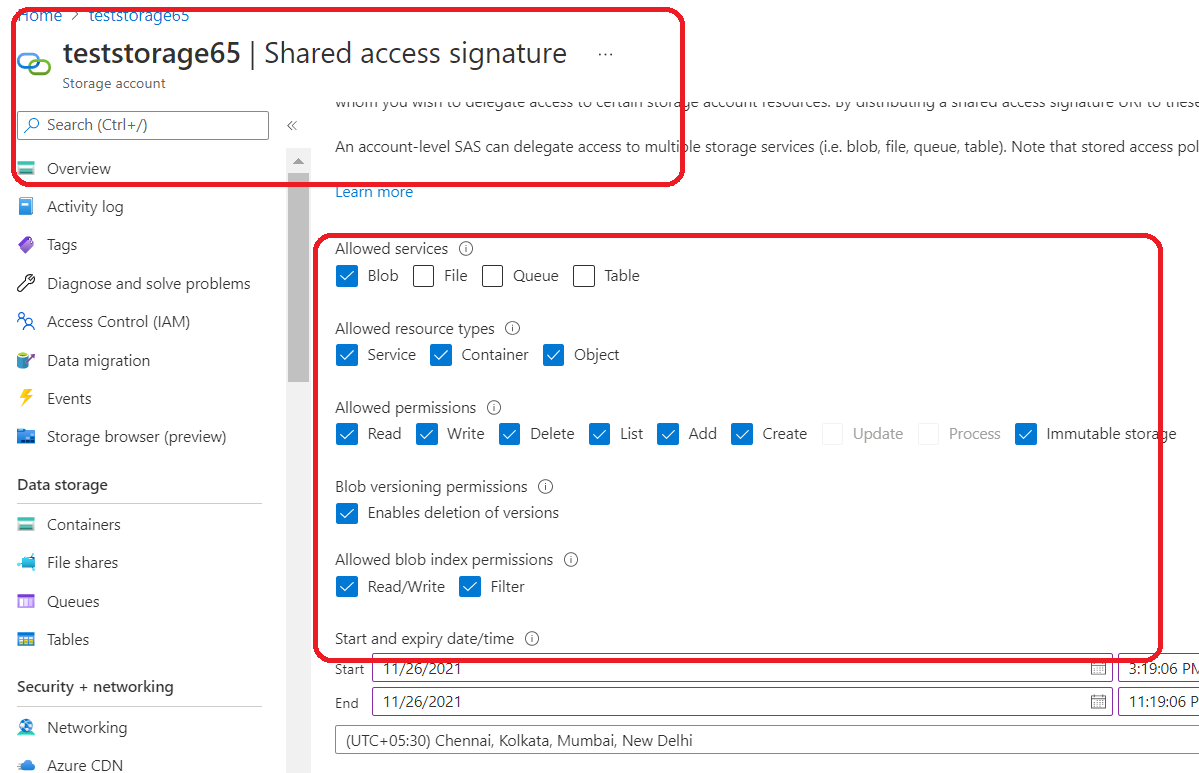
Task: Click the storage account chain-link logo icon
Action: tap(34, 63)
